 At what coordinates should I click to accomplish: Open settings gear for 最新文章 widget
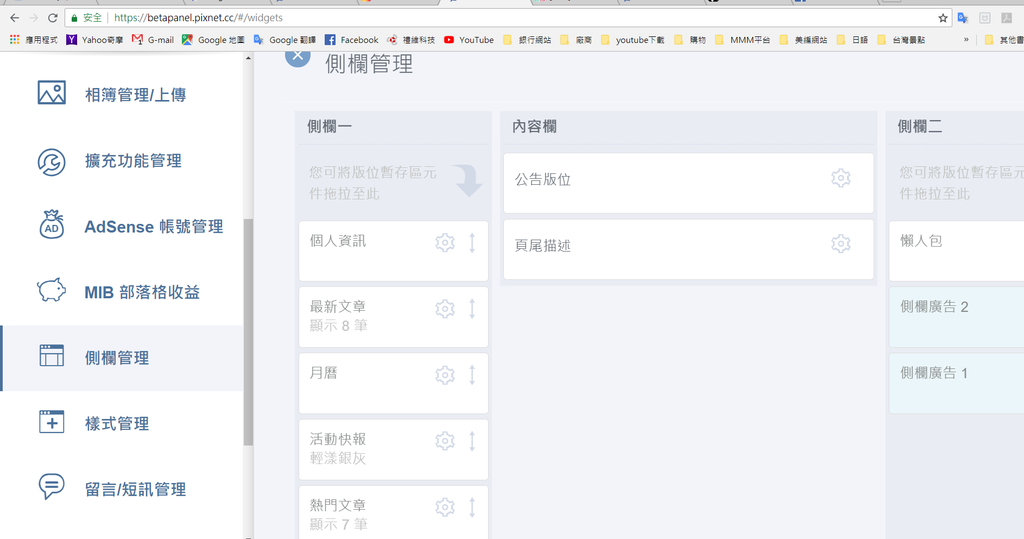pyautogui.click(x=445, y=308)
